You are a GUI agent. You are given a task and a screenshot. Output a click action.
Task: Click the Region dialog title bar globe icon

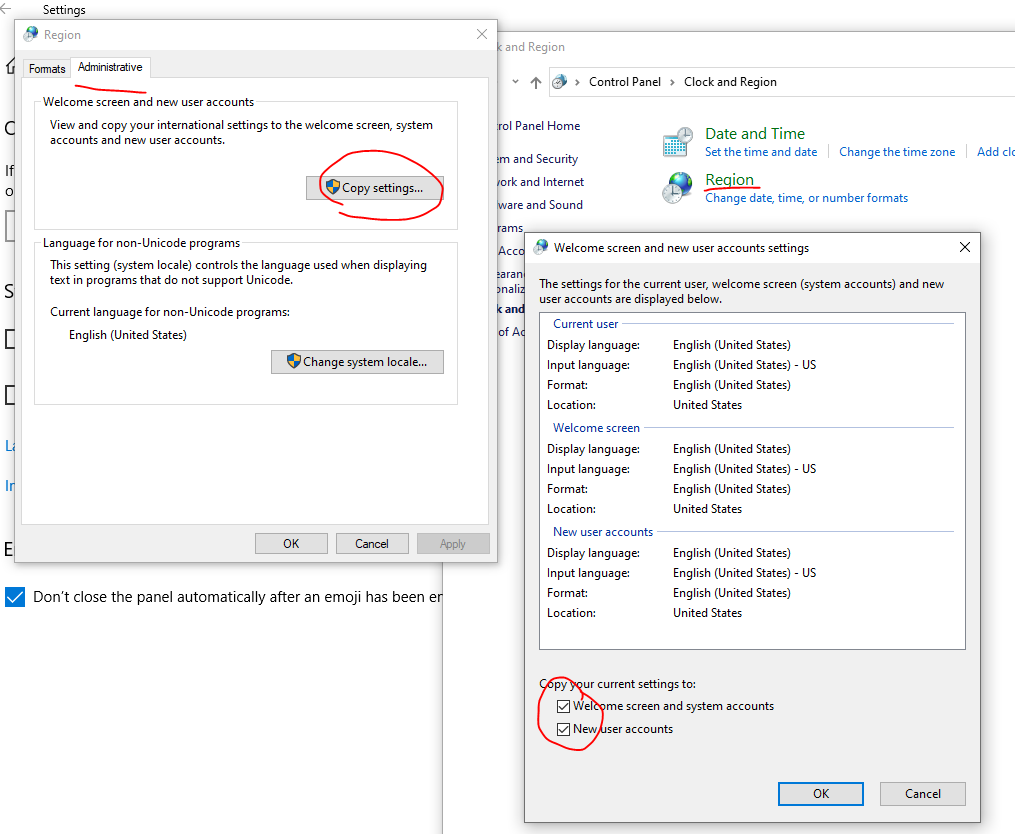[x=31, y=35]
